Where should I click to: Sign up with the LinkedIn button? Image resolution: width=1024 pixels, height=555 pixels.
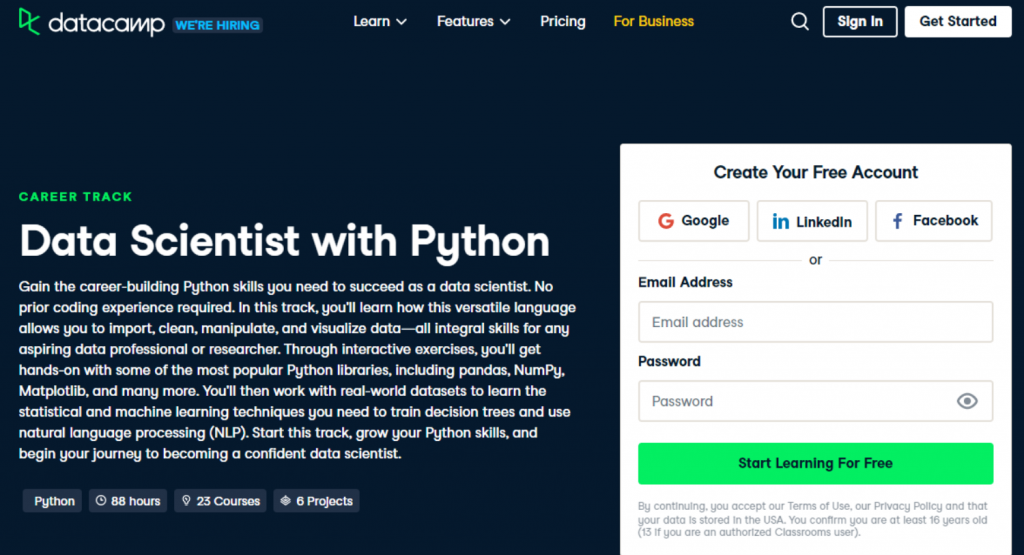tap(811, 221)
